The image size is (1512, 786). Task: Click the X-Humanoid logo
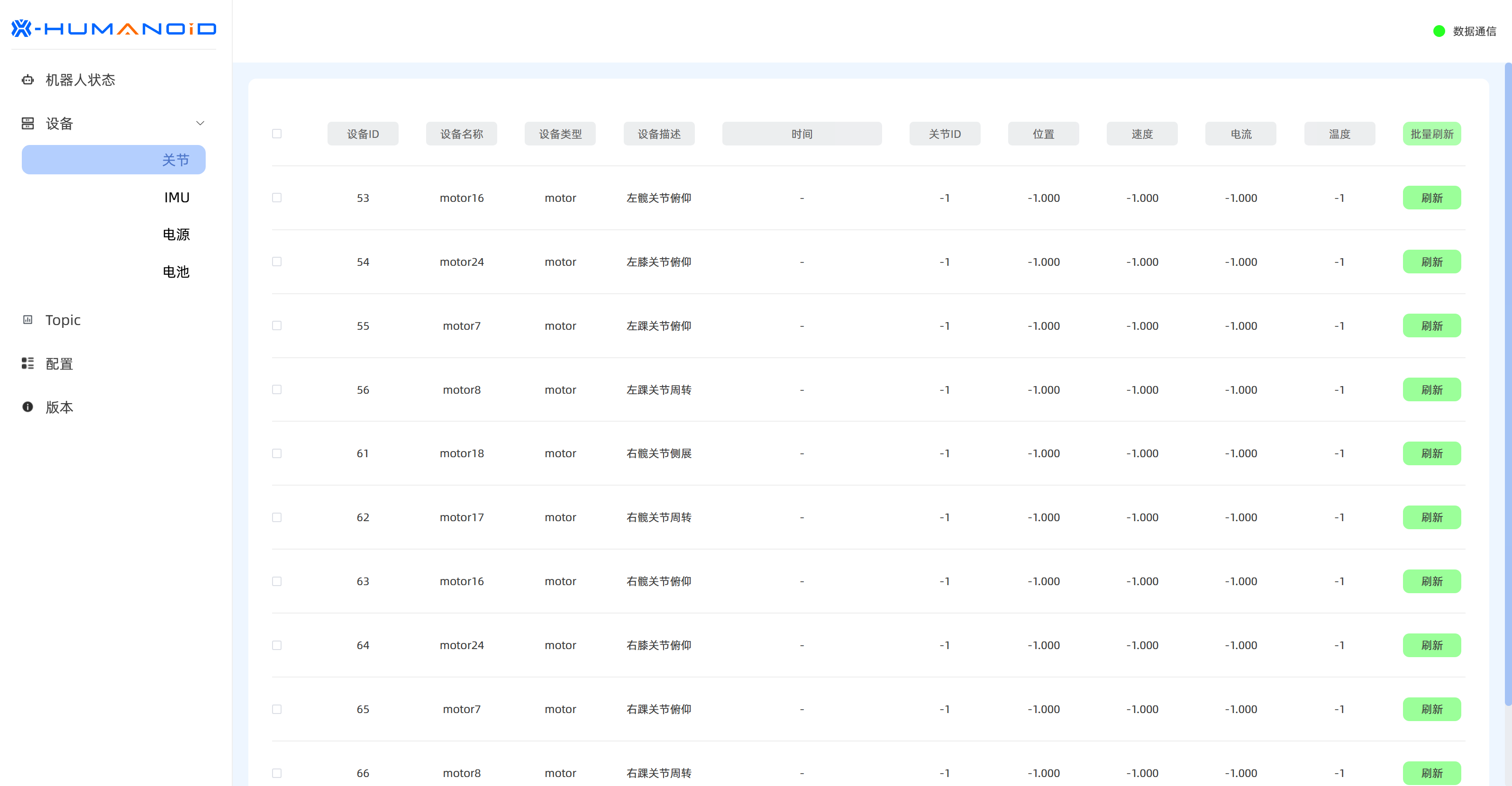(113, 28)
